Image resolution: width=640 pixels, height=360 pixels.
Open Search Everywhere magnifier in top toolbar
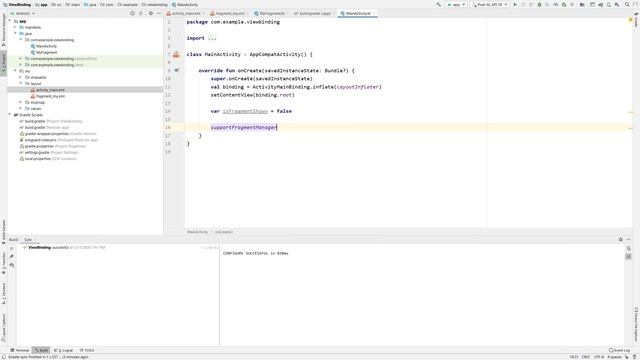(627, 4)
